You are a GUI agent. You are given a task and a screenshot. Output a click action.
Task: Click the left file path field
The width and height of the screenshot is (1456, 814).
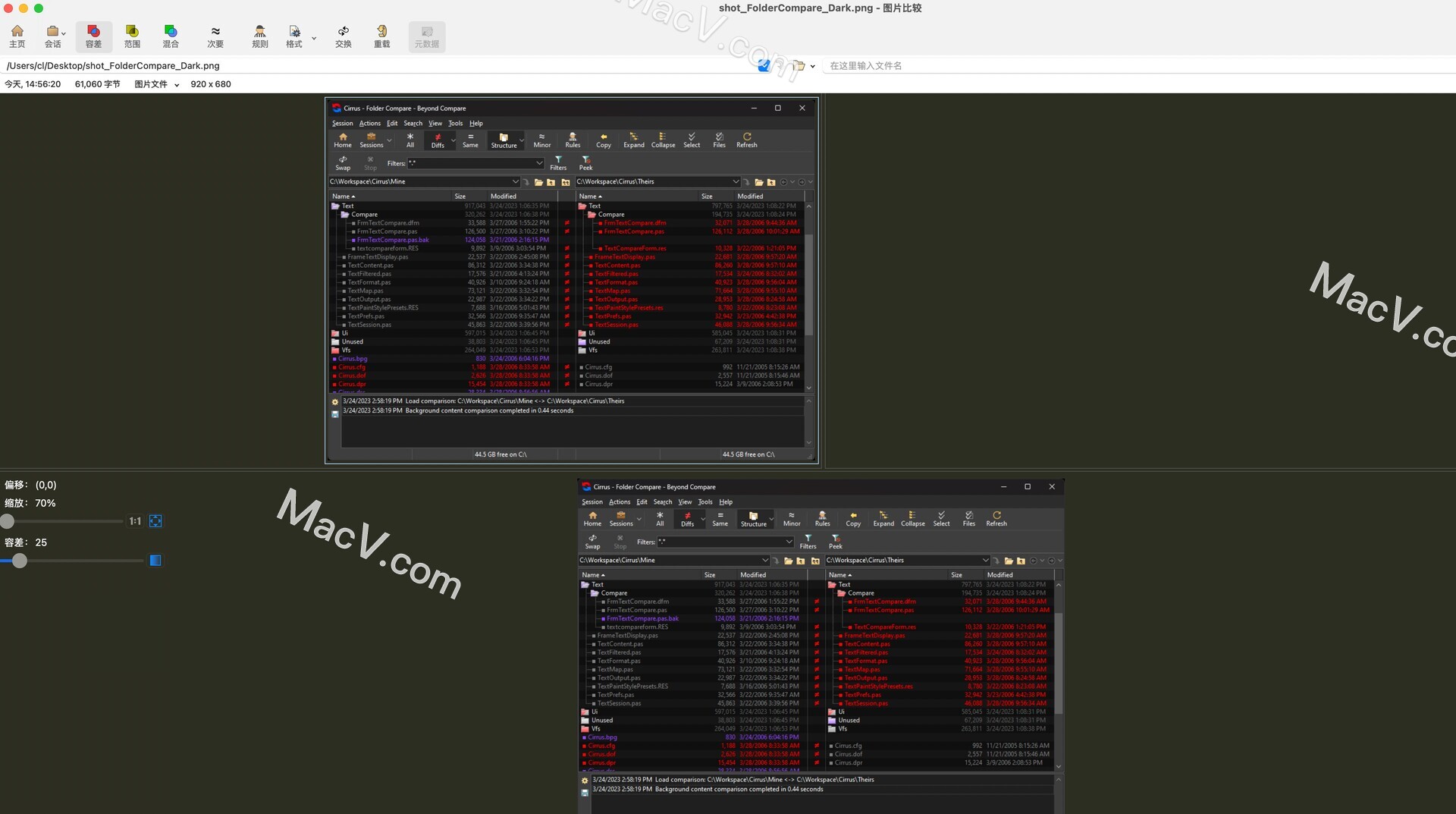379,66
